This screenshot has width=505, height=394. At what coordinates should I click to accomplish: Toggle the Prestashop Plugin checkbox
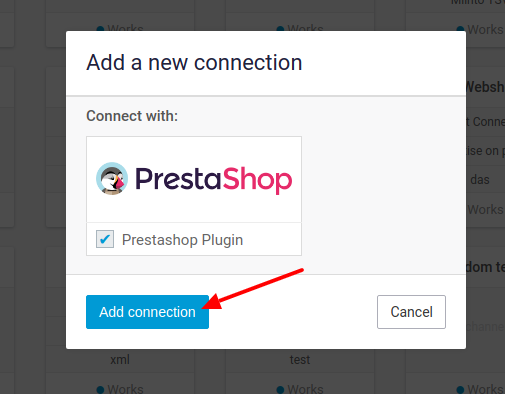[105, 239]
